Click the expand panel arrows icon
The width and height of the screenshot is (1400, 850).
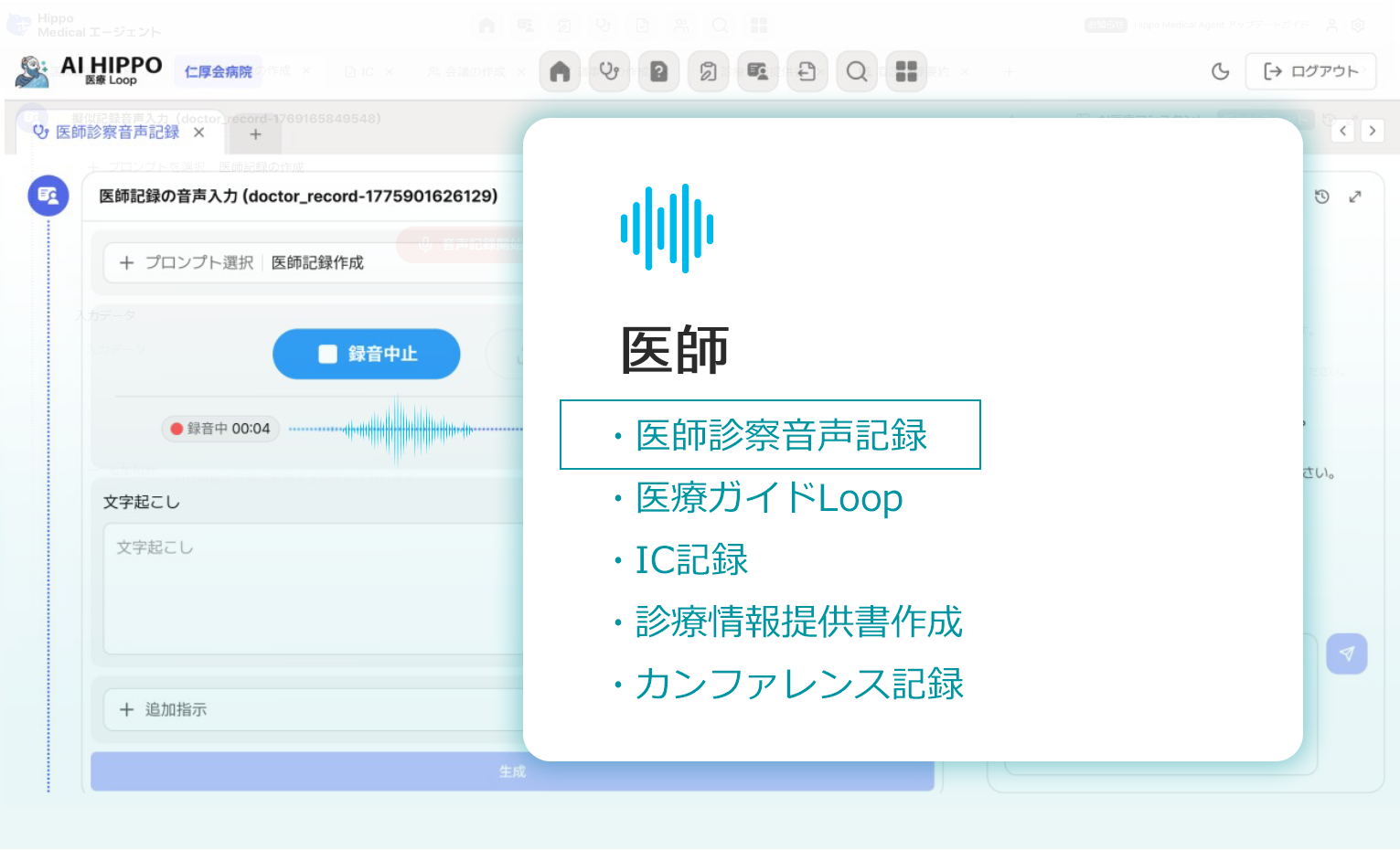[1355, 197]
